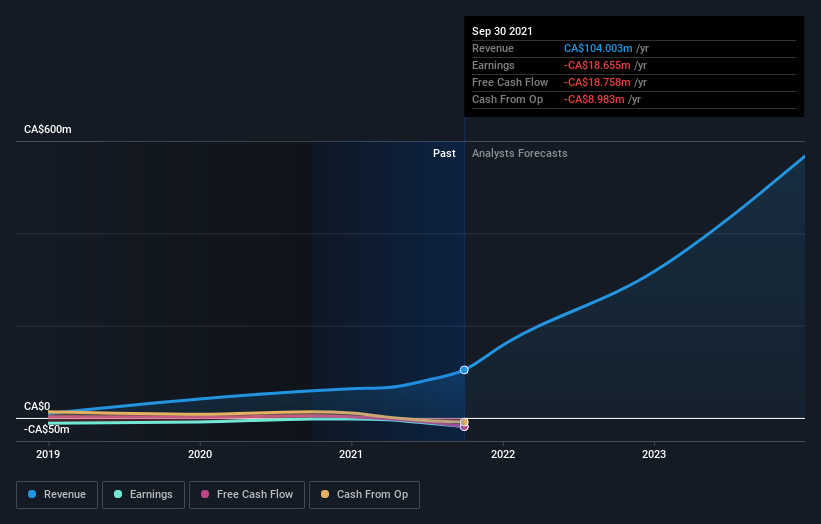The width and height of the screenshot is (821, 524).
Task: Click the -CA$18.758m free cash flow value
Action: 597,82
